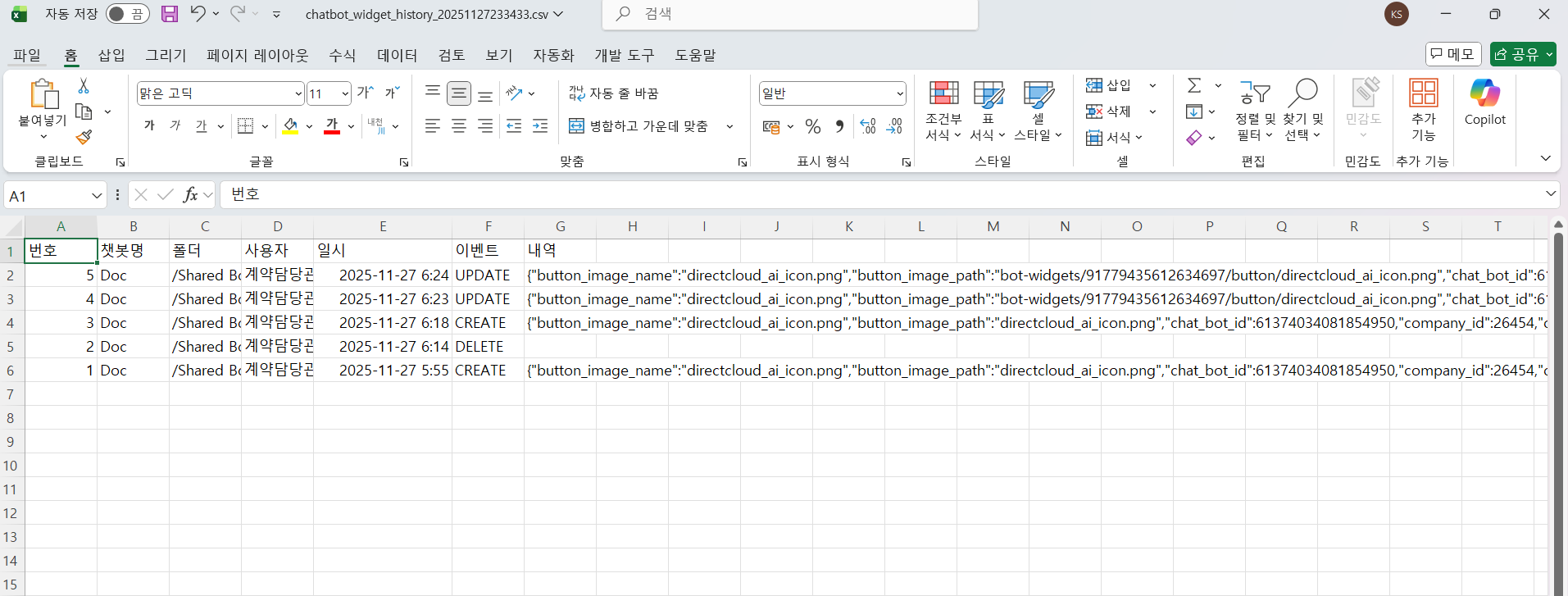1568x596 pixels.
Task: Open conditional formatting (조건부 서식)
Action: click(943, 111)
